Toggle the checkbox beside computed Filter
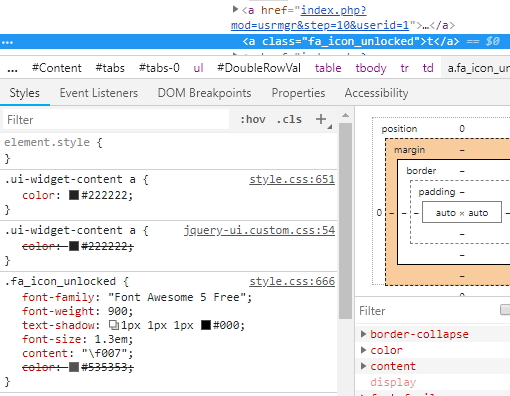Image resolution: width=510 pixels, height=396 pixels. click(x=505, y=310)
